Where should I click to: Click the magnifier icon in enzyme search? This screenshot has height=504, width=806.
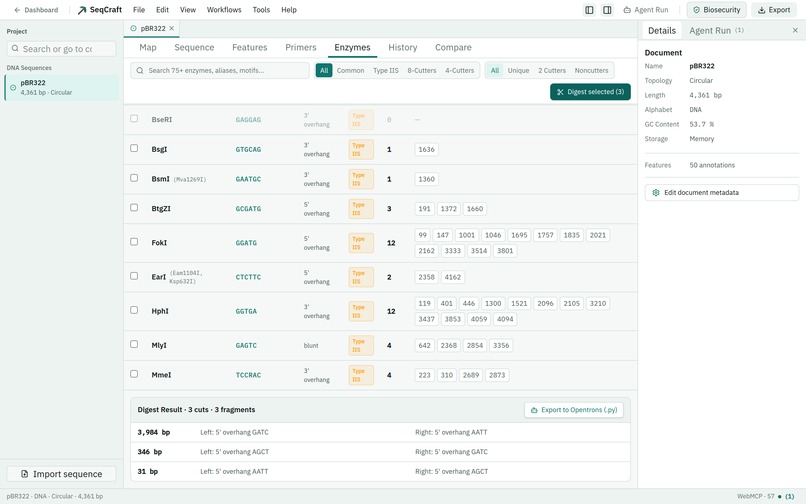point(140,70)
